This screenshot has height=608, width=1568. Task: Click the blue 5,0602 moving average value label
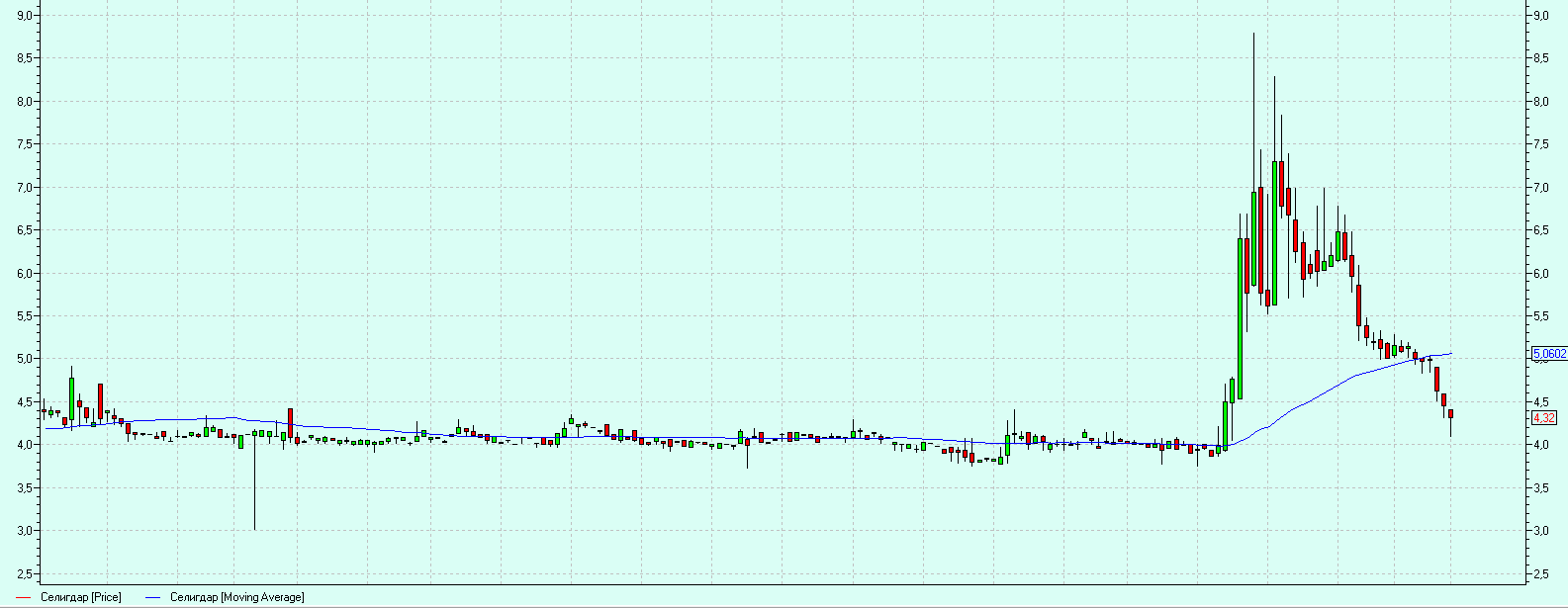(x=1549, y=353)
